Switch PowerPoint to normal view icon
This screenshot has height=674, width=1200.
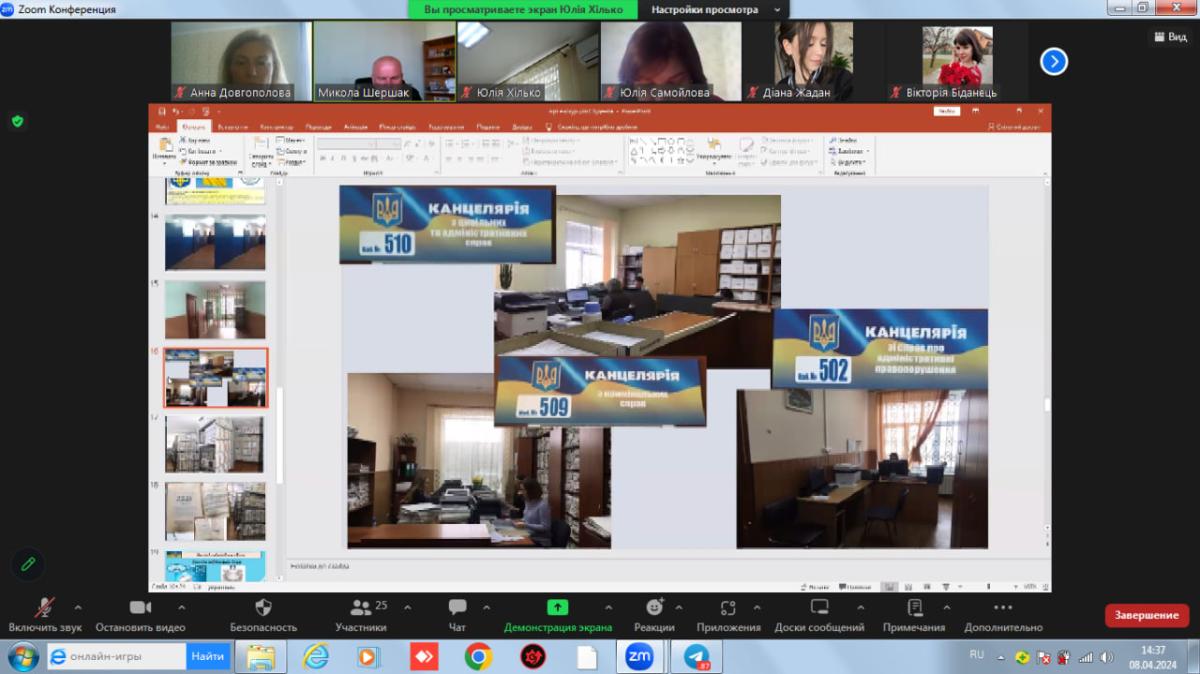[x=887, y=586]
